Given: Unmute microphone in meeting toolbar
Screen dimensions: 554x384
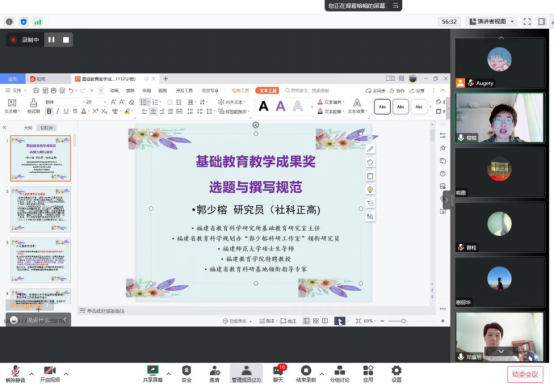Looking at the screenshot, I should (x=15, y=374).
